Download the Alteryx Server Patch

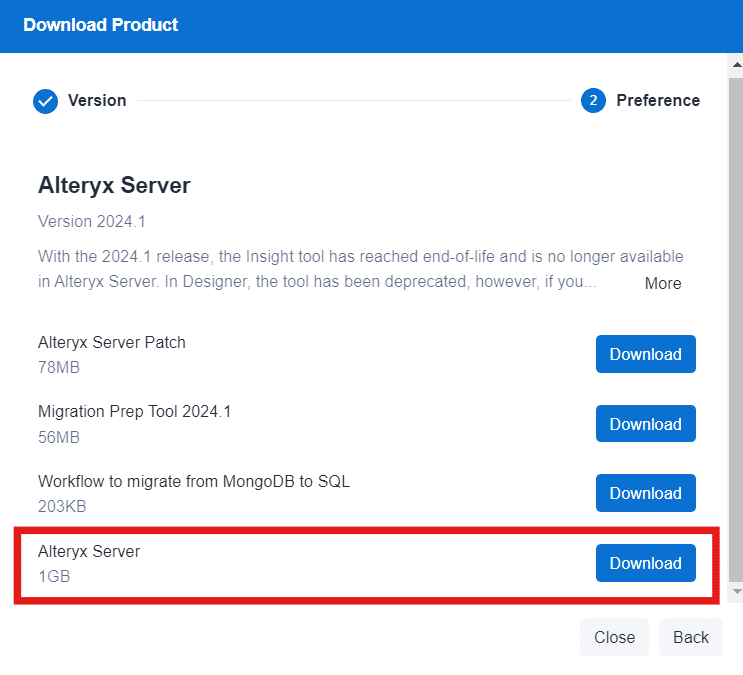click(x=645, y=354)
